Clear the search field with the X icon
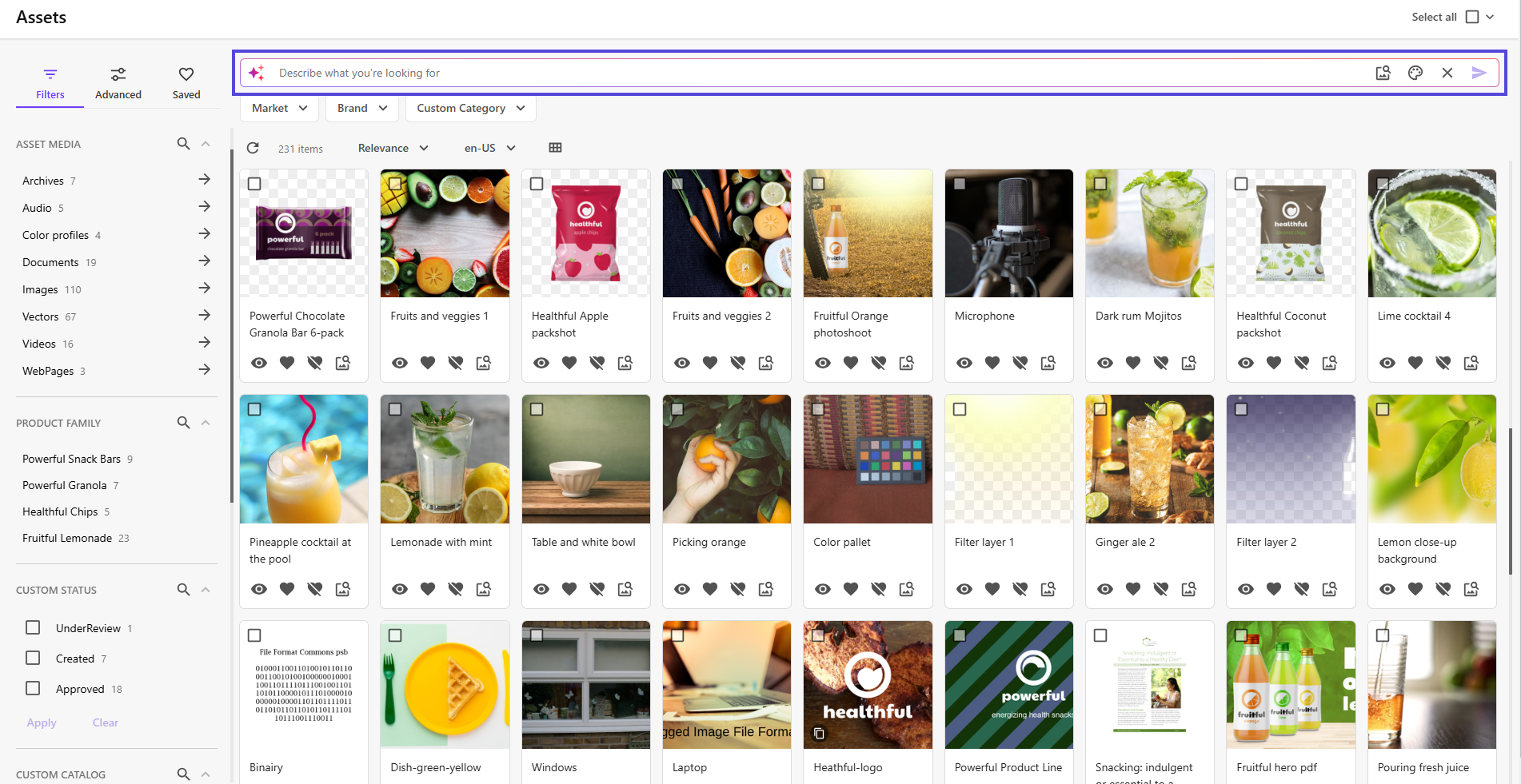The image size is (1521, 784). click(1447, 73)
